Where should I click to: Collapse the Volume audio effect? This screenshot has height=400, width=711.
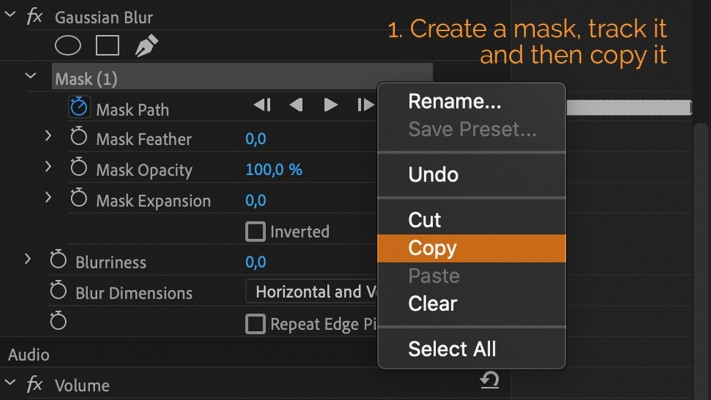point(10,383)
